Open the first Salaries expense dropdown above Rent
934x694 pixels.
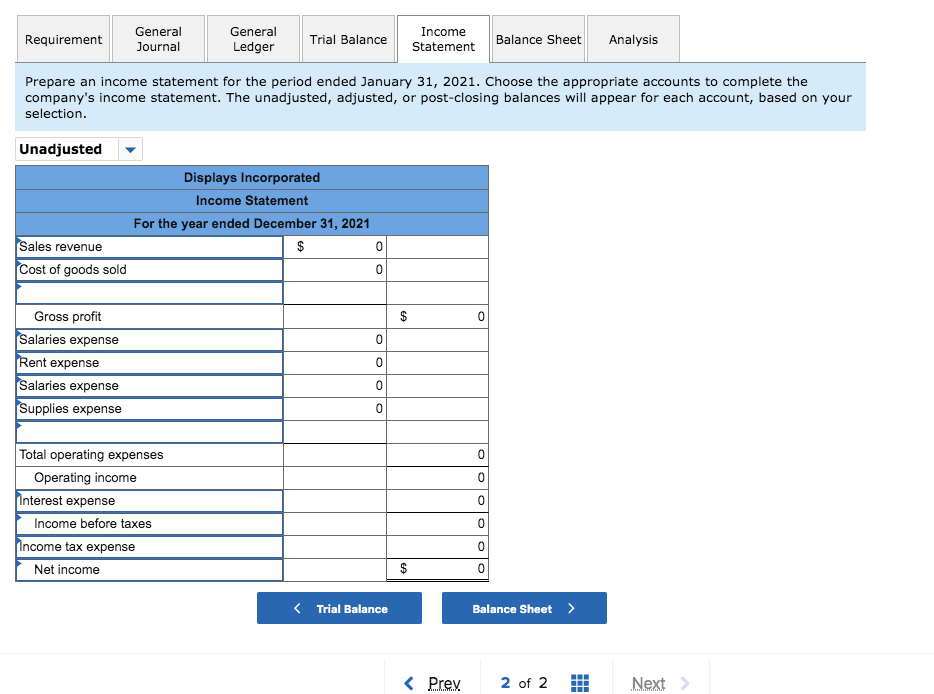click(x=150, y=340)
